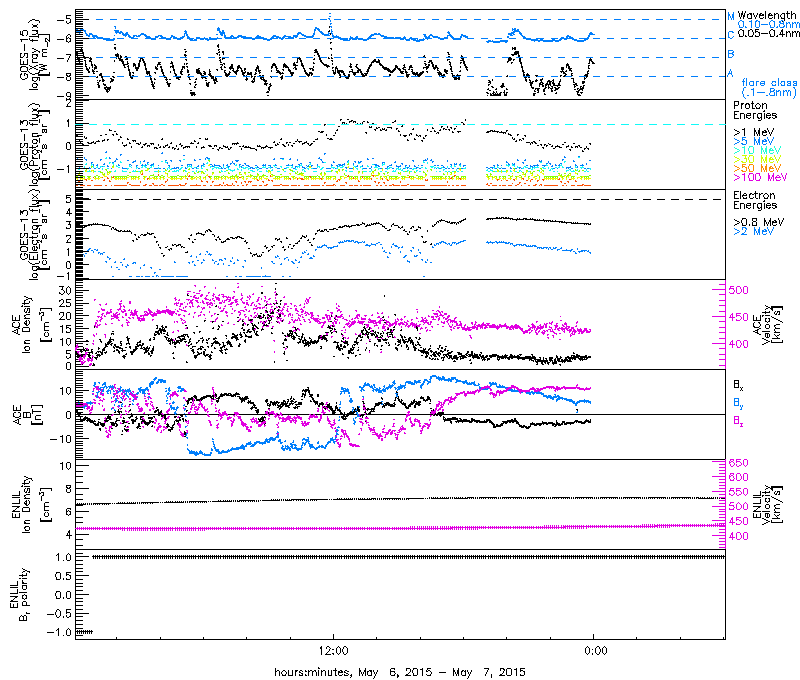The image size is (800, 680).
Task: Click the 'C' flare class marker
Action: pyautogui.click(x=731, y=35)
